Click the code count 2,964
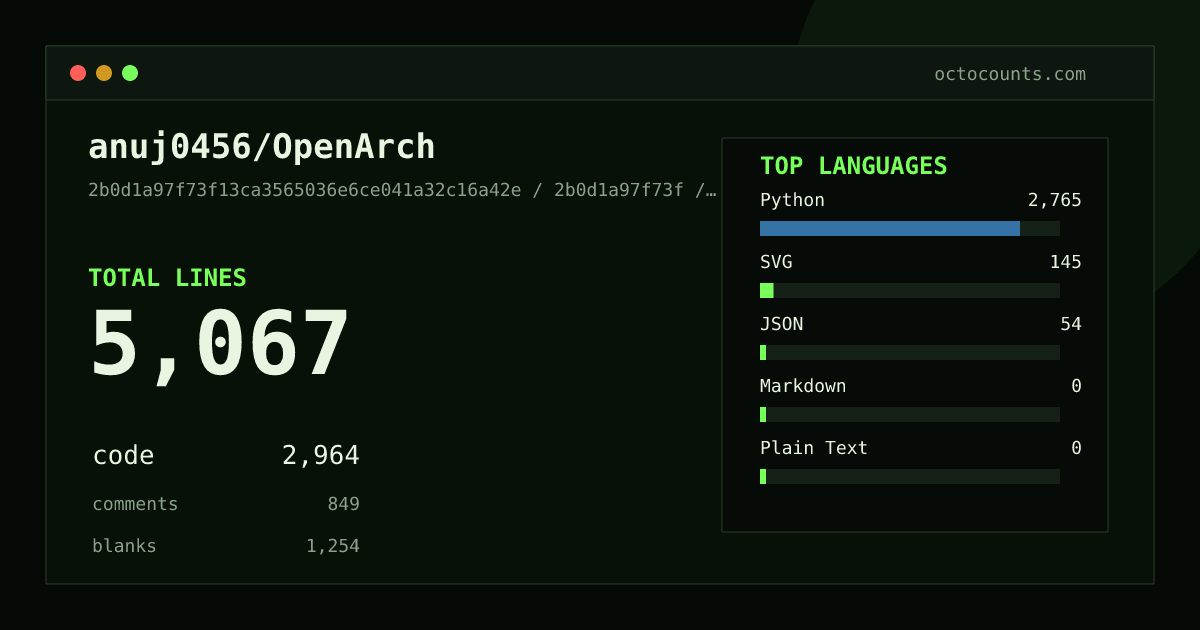Screen dimensions: 1200x630 [321, 456]
